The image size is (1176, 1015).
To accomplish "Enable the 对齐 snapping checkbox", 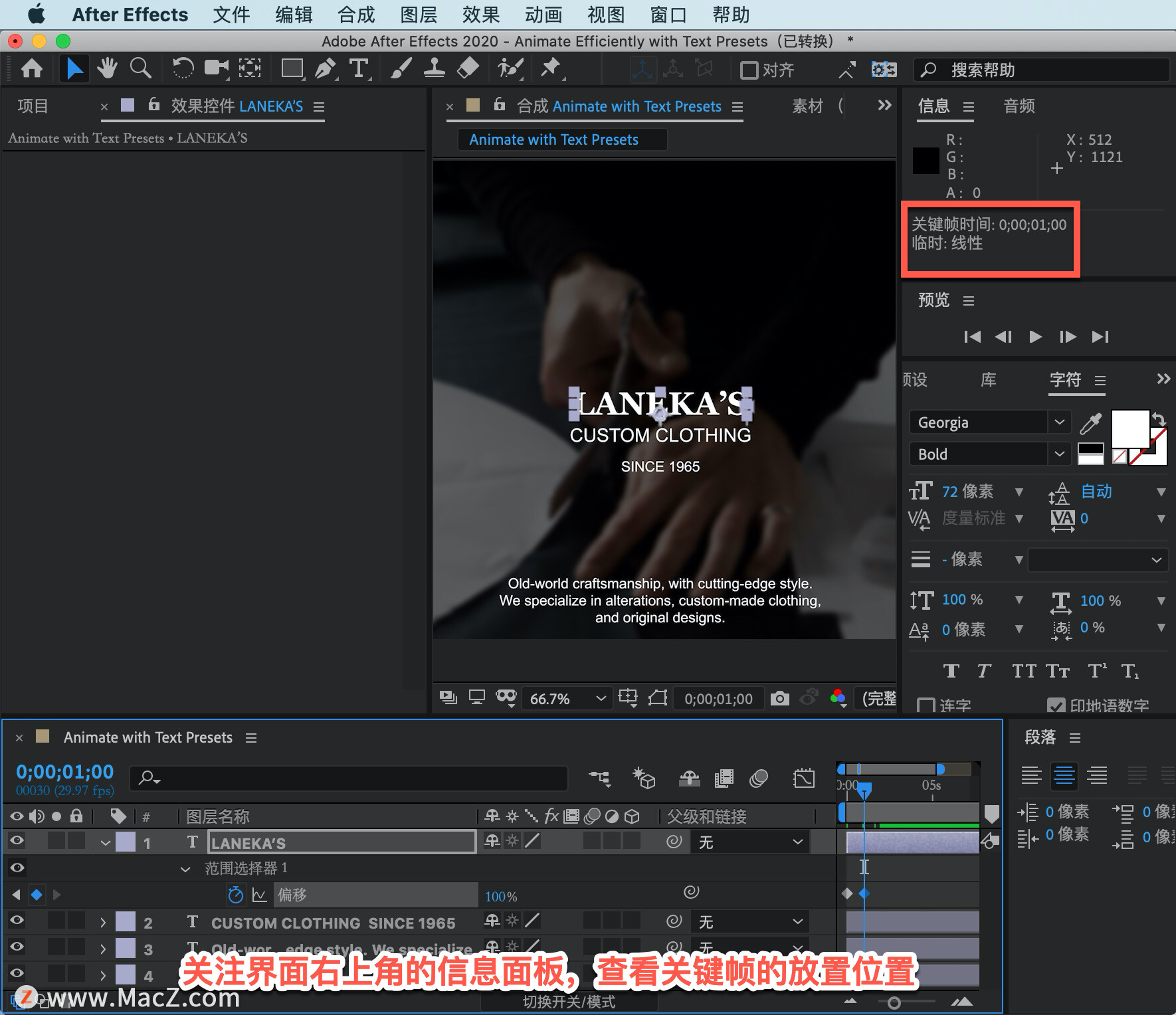I will tap(749, 70).
